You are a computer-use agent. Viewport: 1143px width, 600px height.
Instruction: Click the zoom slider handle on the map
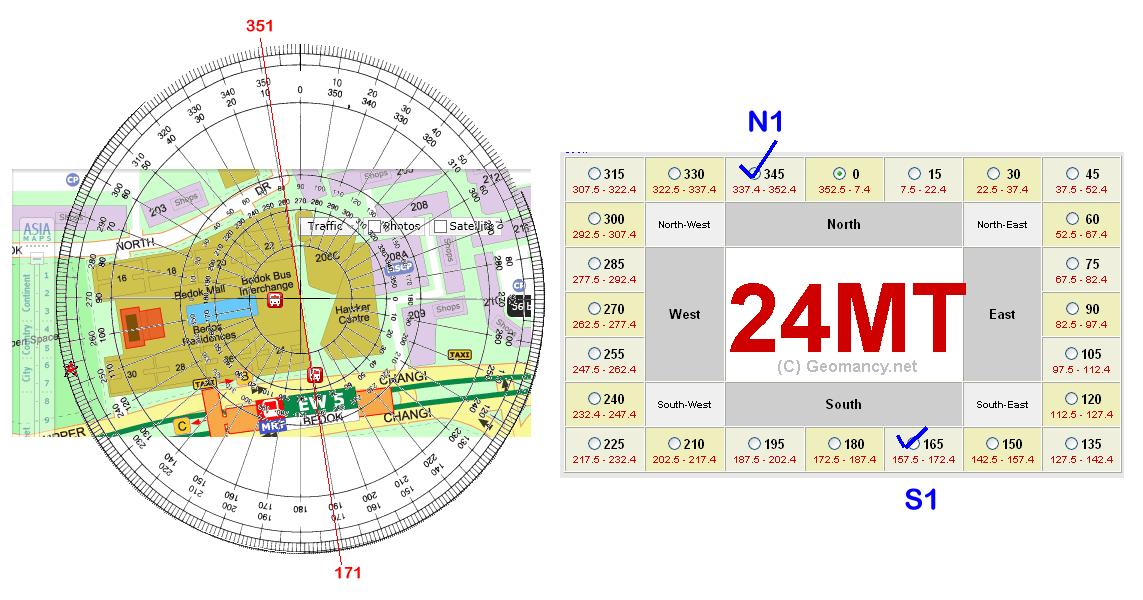point(36,258)
